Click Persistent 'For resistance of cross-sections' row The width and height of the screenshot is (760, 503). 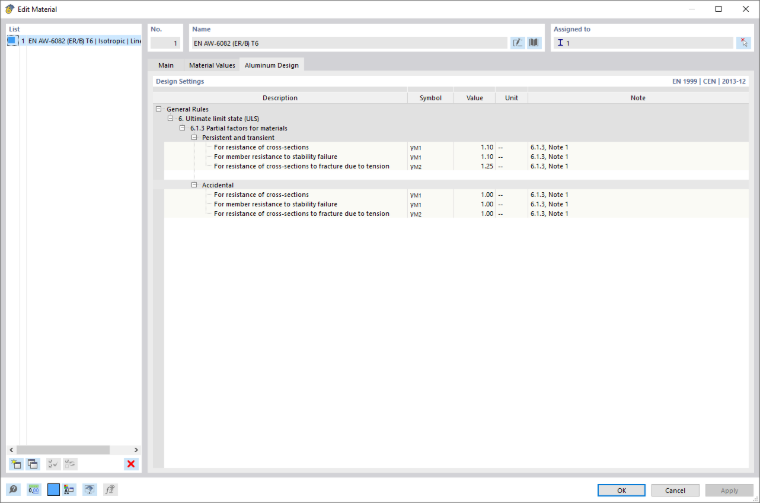[x=456, y=147]
